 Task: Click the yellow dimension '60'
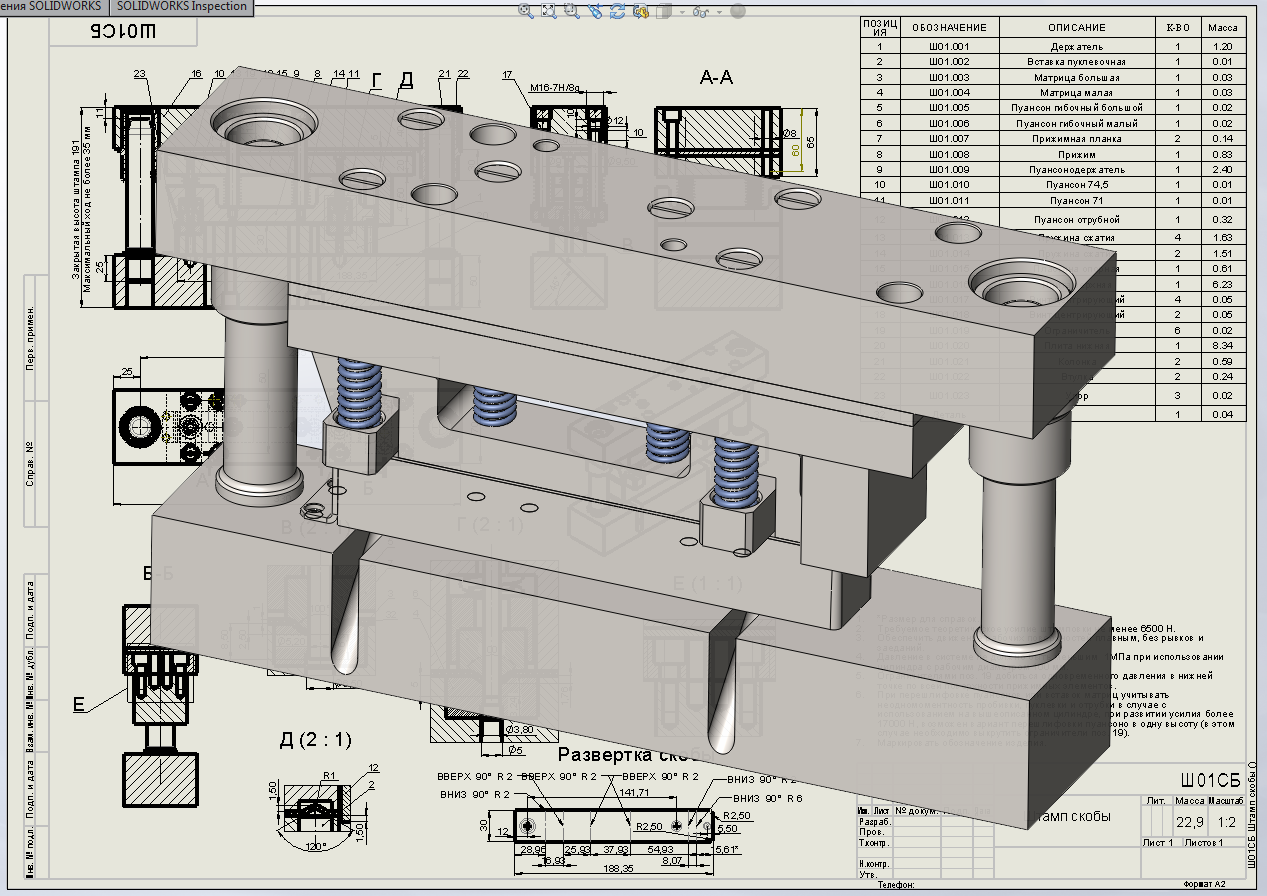coord(796,149)
